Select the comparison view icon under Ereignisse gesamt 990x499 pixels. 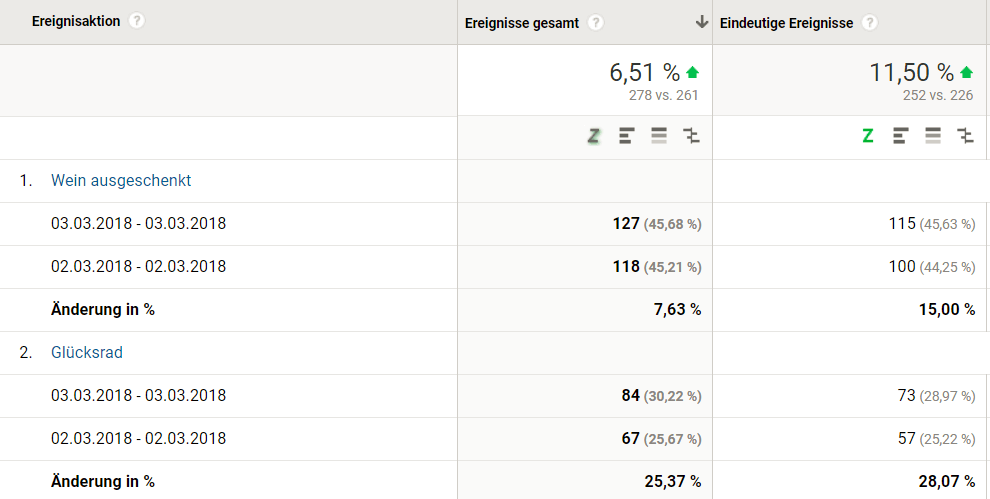pyautogui.click(x=691, y=136)
